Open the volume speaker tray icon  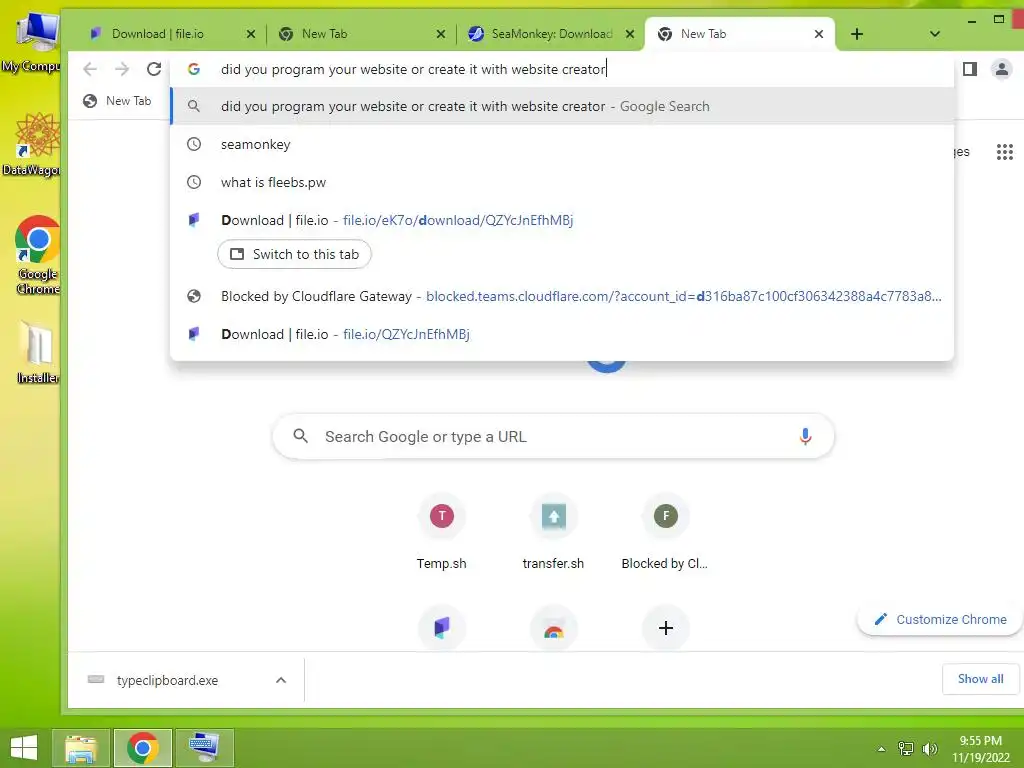pyautogui.click(x=930, y=749)
